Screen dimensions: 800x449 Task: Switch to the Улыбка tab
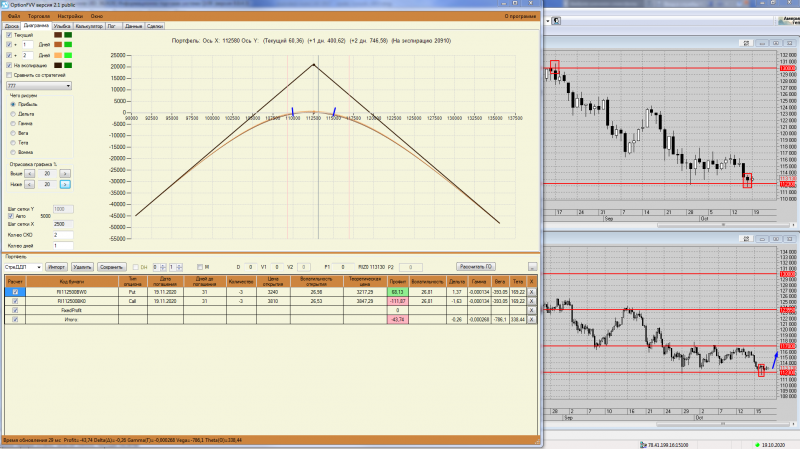[62, 26]
